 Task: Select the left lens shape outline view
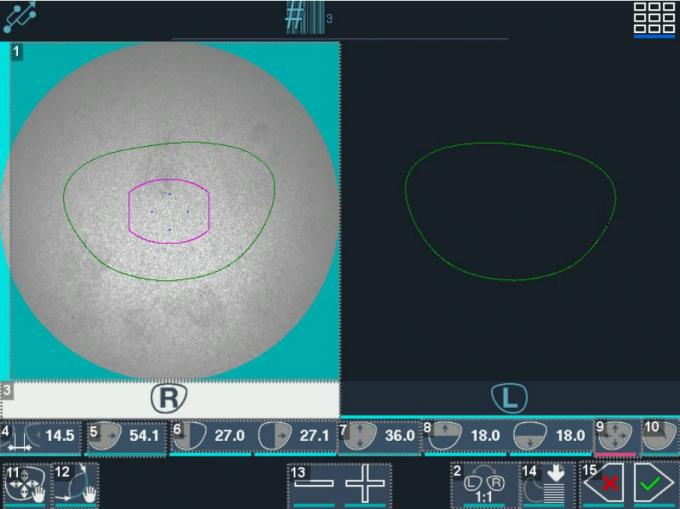click(510, 211)
